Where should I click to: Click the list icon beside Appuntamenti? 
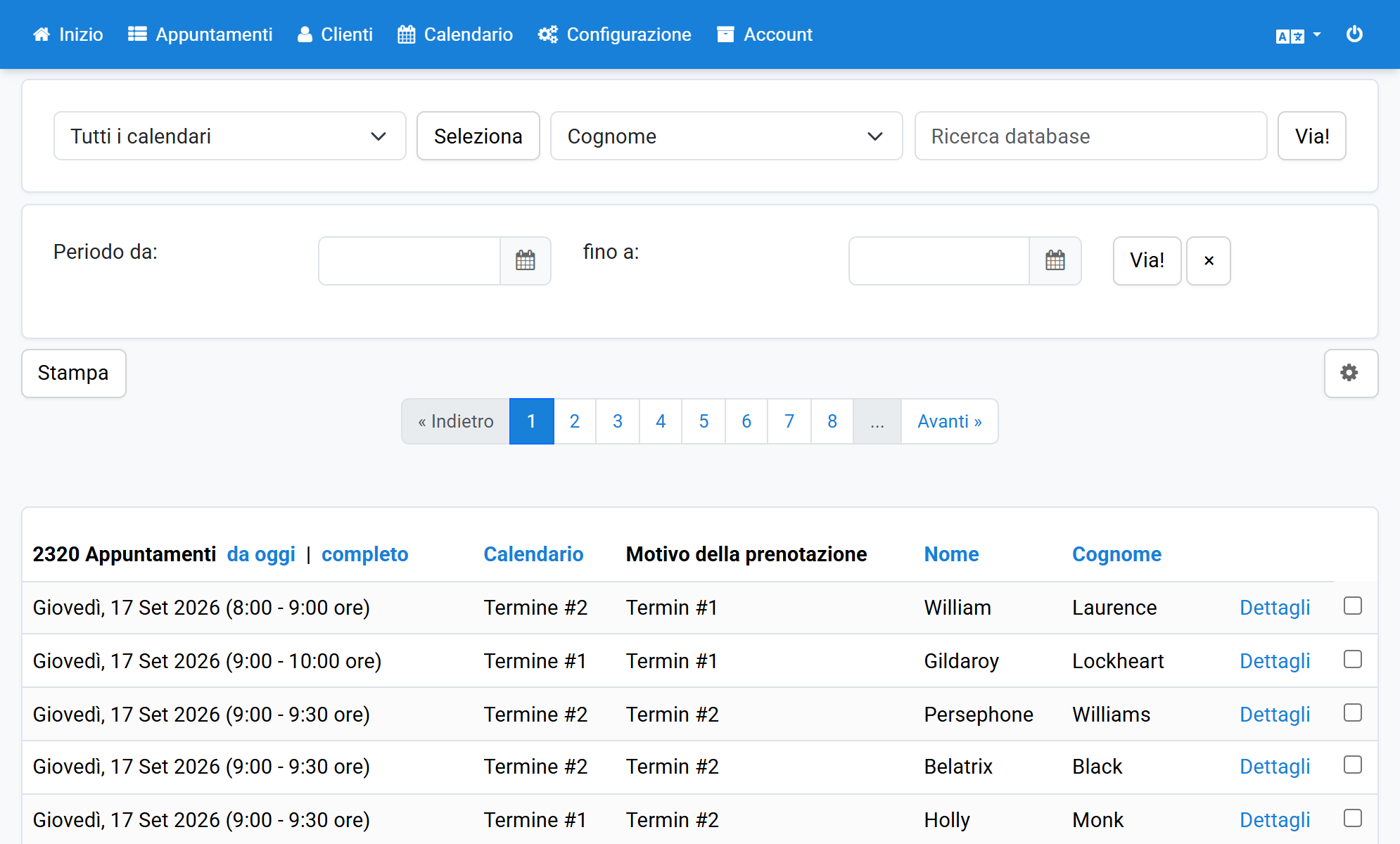coord(137,34)
